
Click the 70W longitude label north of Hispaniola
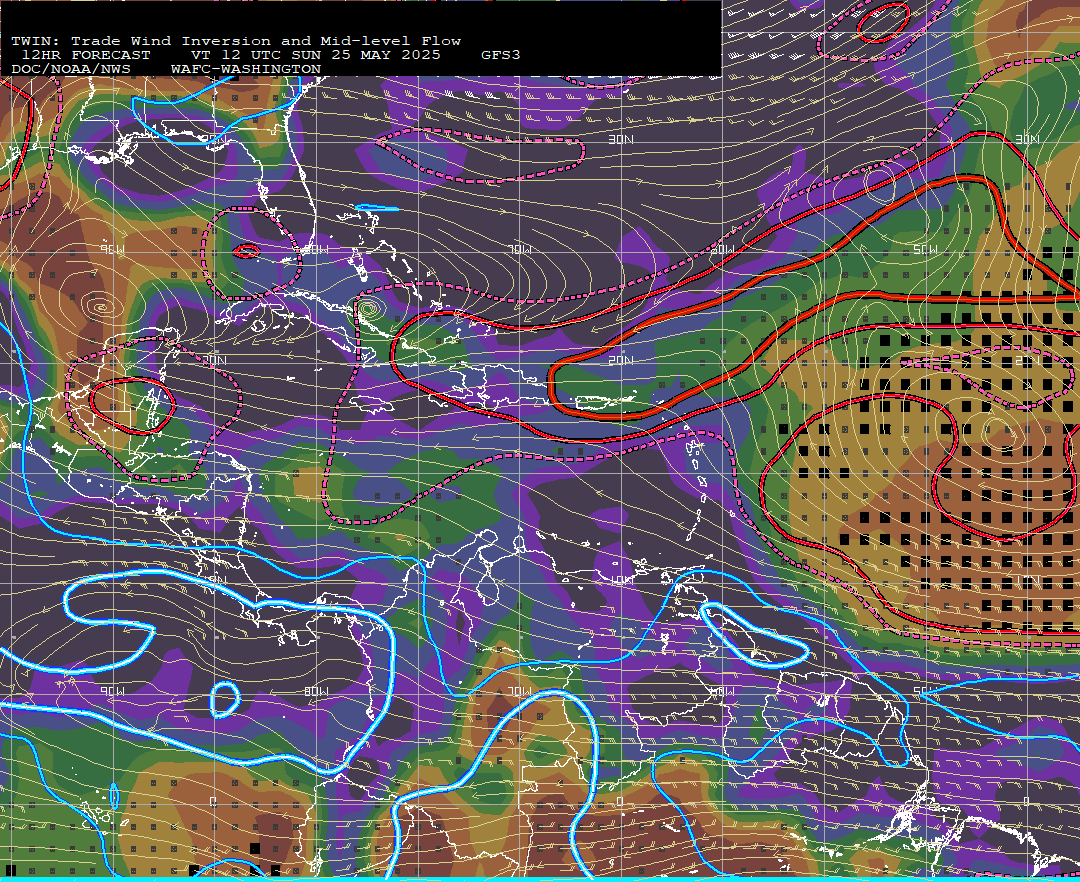521,249
